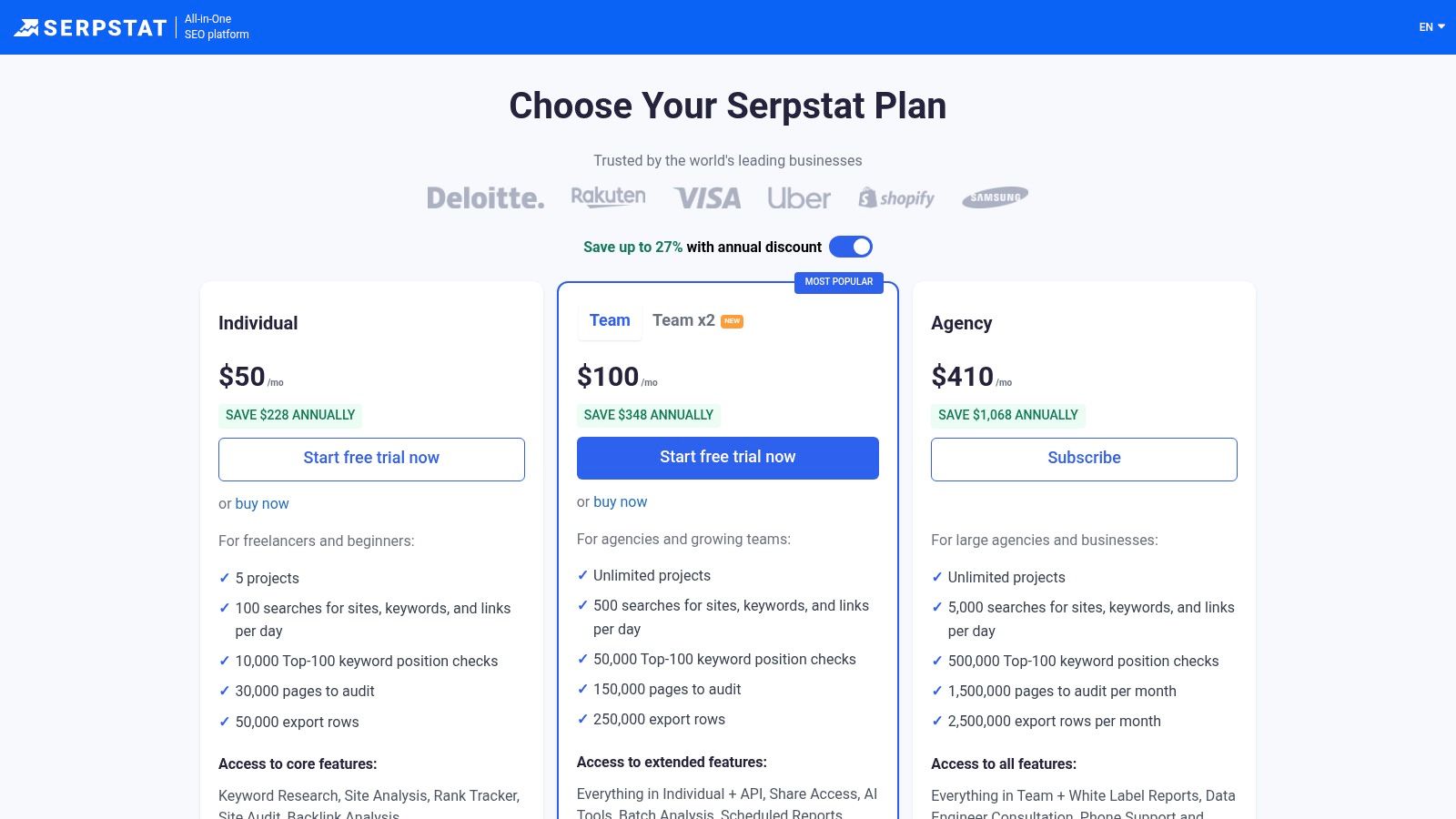The image size is (1456, 819).
Task: Open the EN language dropdown
Action: coord(1426,26)
